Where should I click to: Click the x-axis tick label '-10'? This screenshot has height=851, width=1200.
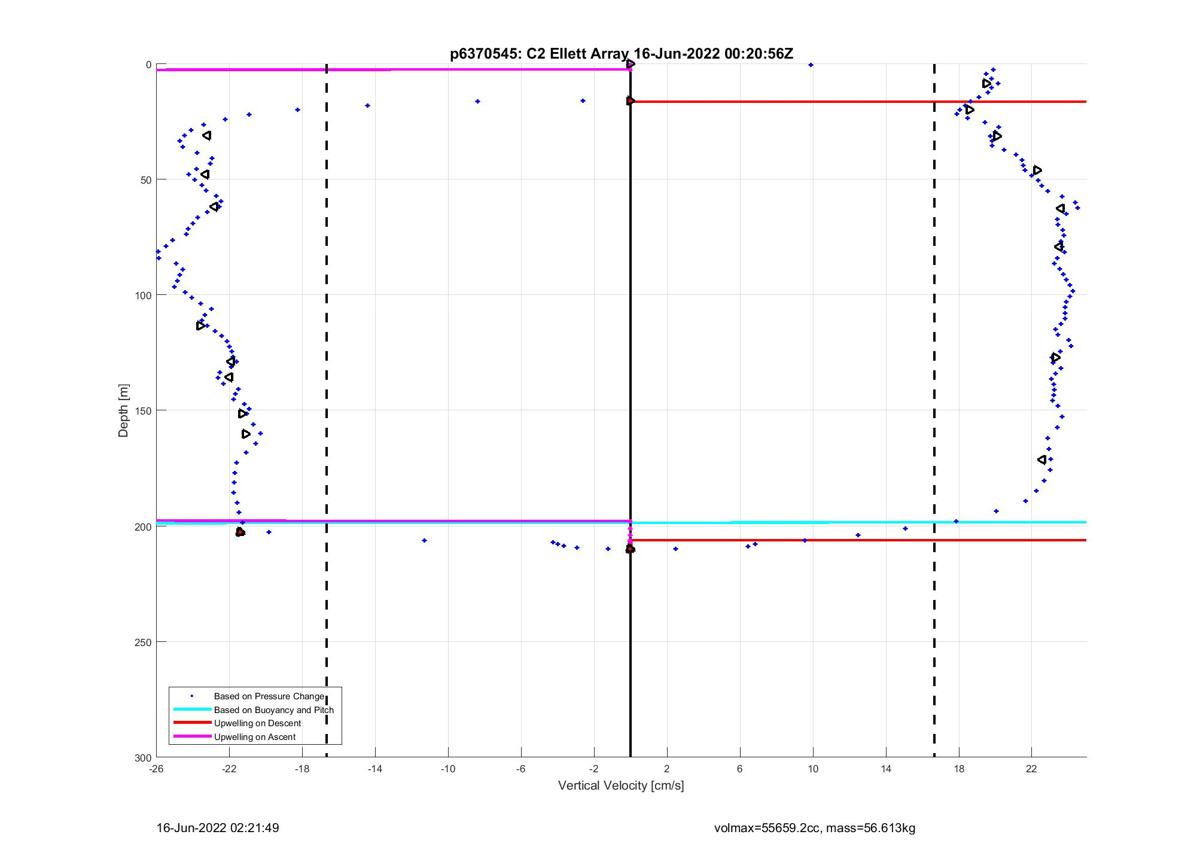pos(448,769)
